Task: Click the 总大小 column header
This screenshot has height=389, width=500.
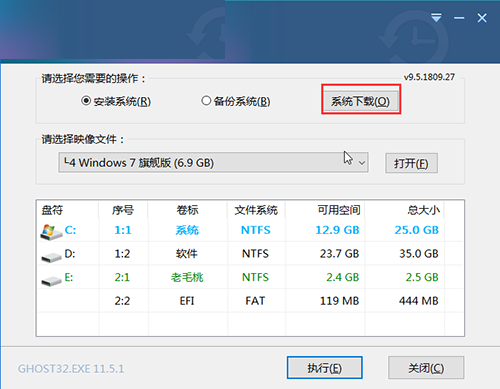Action: [423, 210]
